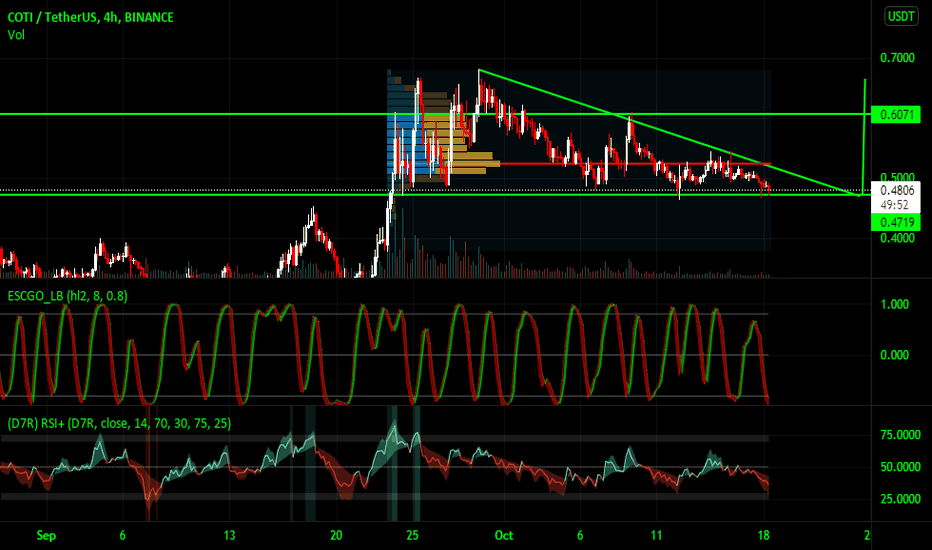The width and height of the screenshot is (932, 550).
Task: Click the Vol indicator label
Action: (16, 35)
